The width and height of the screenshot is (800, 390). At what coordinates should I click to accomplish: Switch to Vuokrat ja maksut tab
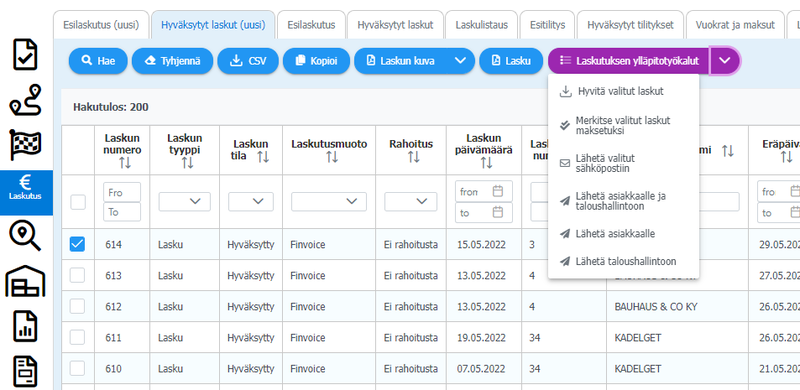point(734,25)
